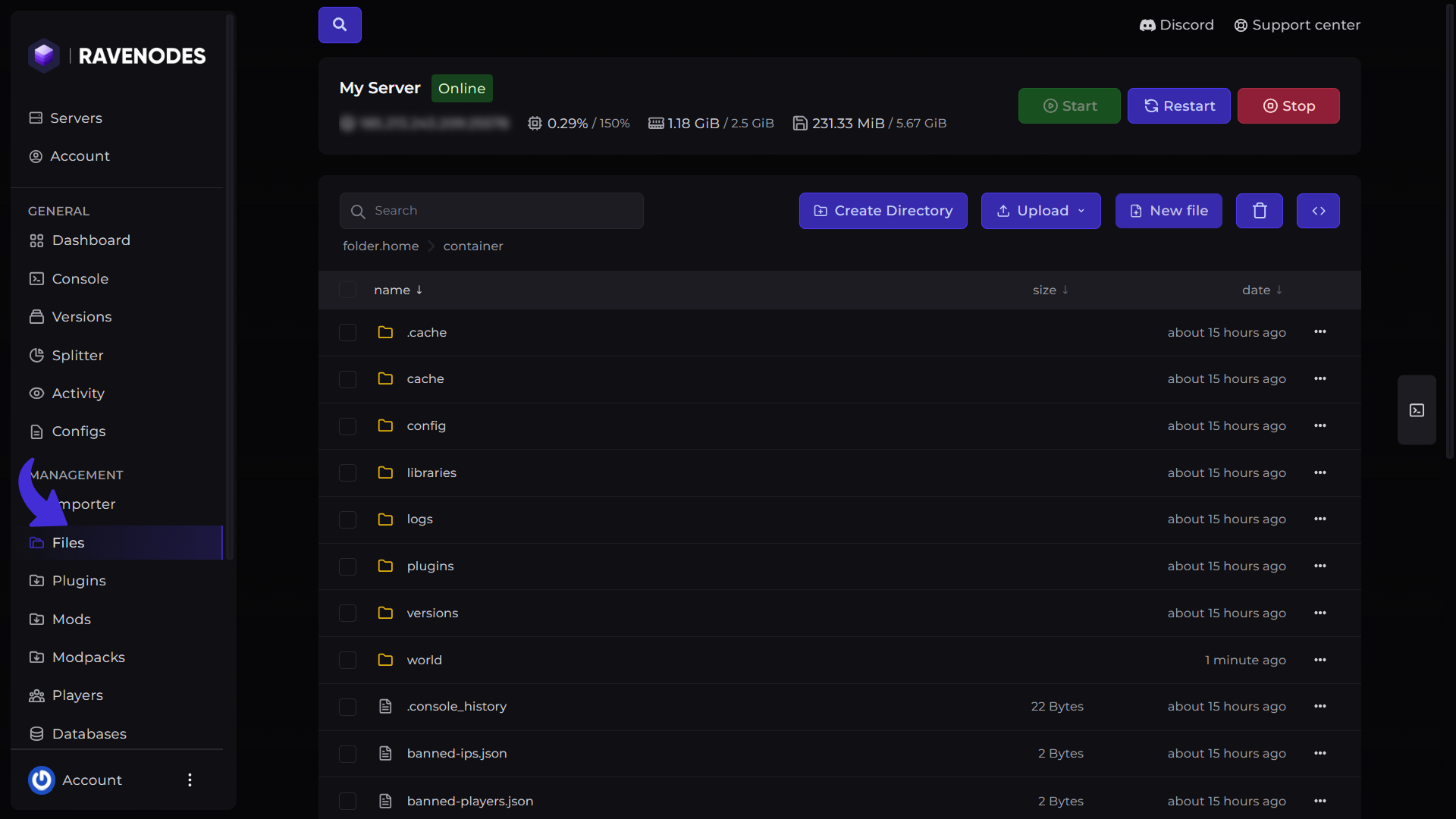This screenshot has height=819, width=1456.
Task: Toggle the select-all checkbox in header
Action: (x=347, y=290)
